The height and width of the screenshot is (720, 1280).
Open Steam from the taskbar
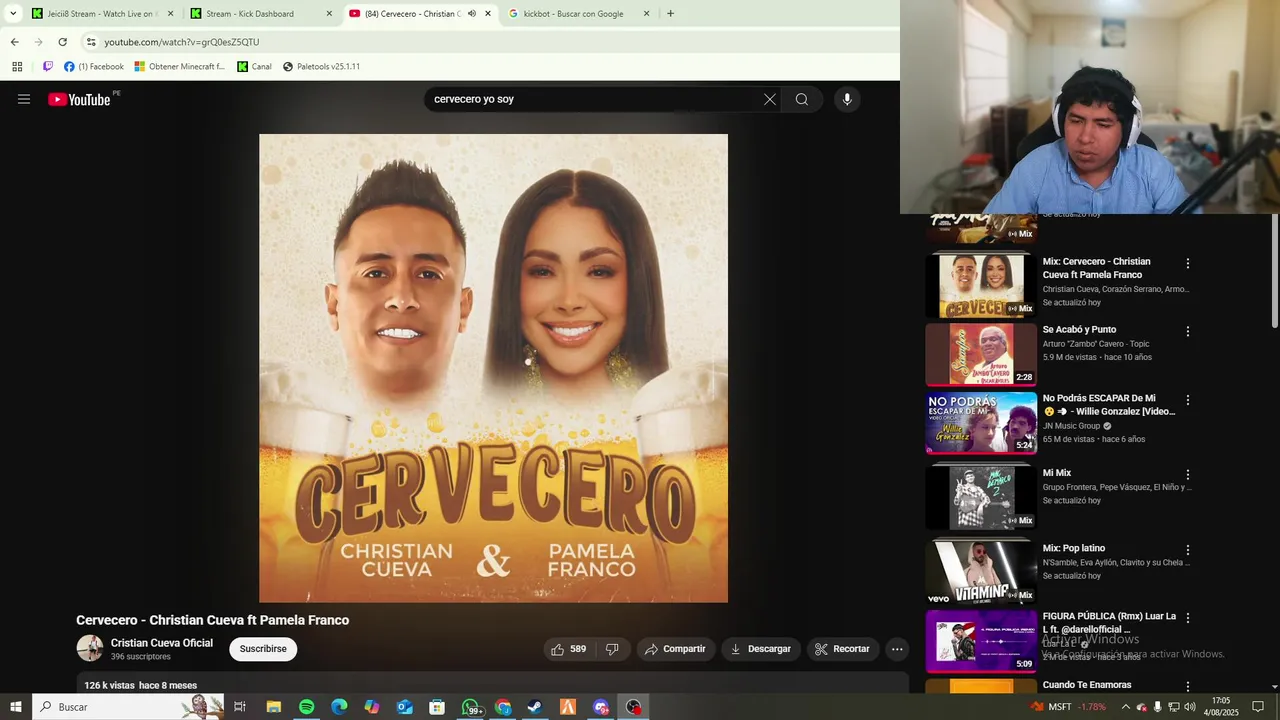pos(535,707)
